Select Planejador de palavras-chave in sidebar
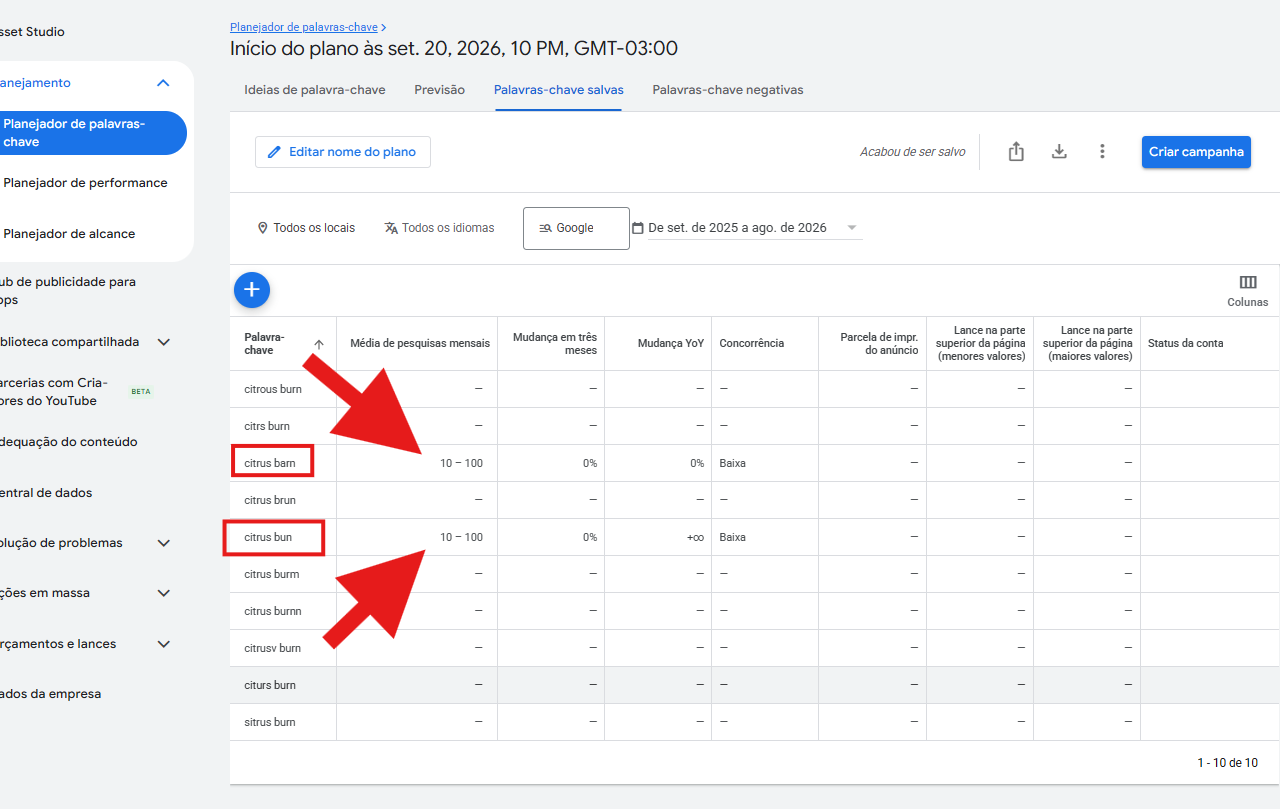The image size is (1280, 809). pyautogui.click(x=92, y=133)
